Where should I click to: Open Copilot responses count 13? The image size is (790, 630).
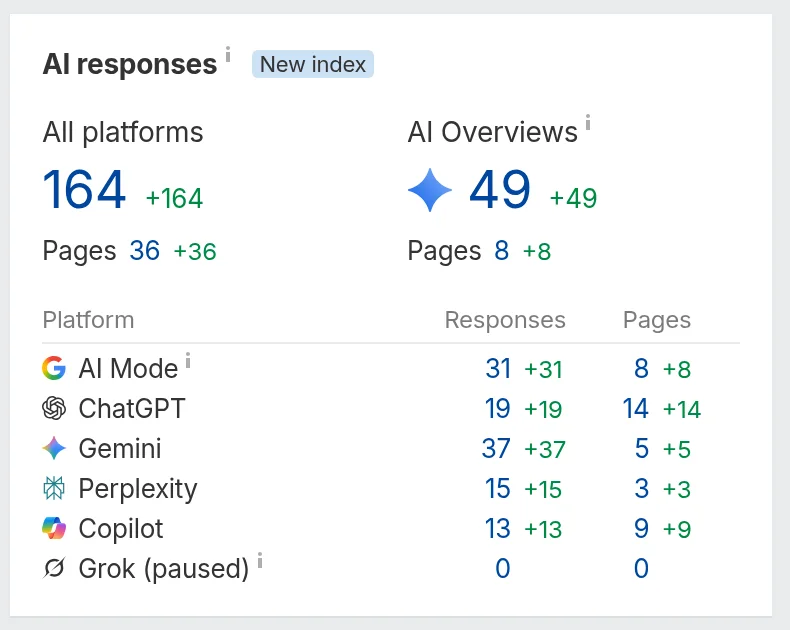click(498, 528)
